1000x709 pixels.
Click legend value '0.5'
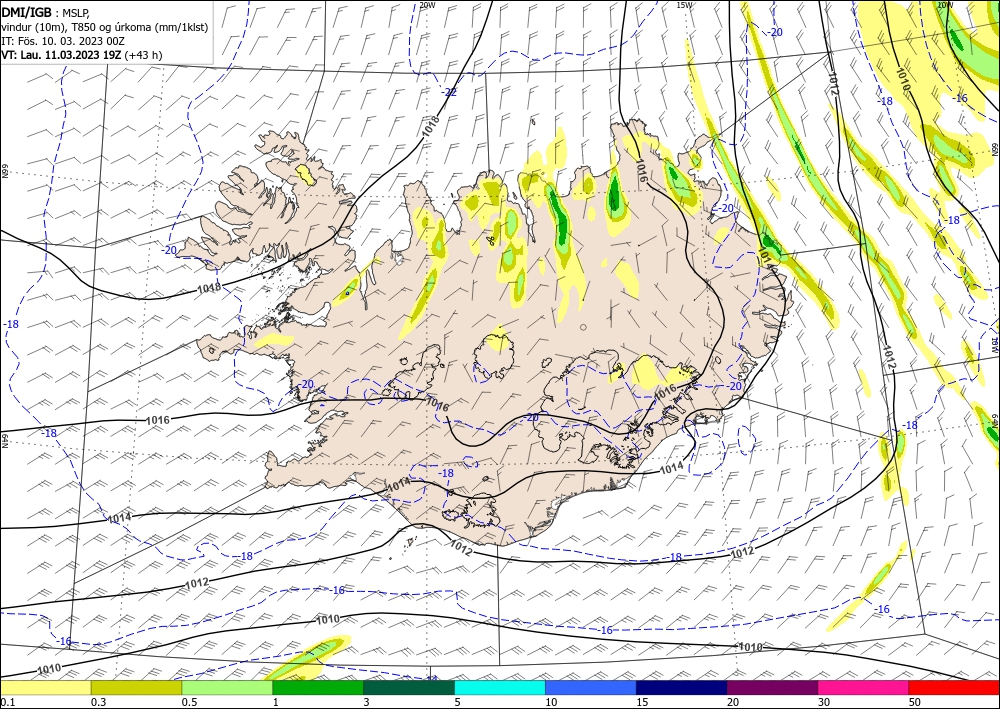[189, 702]
